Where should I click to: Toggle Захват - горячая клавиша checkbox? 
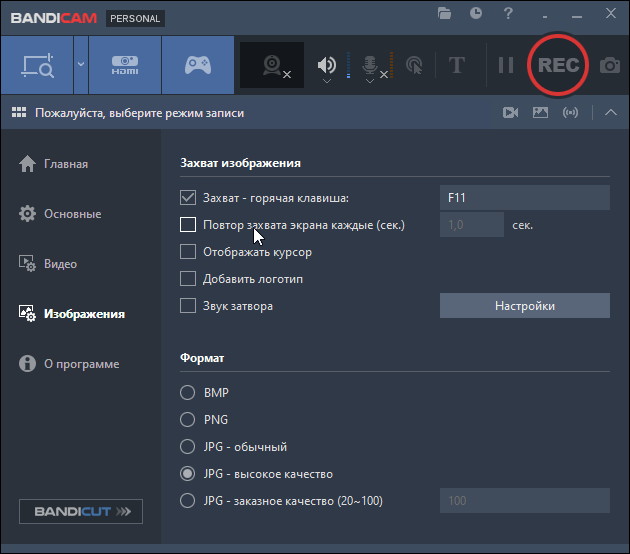(188, 198)
